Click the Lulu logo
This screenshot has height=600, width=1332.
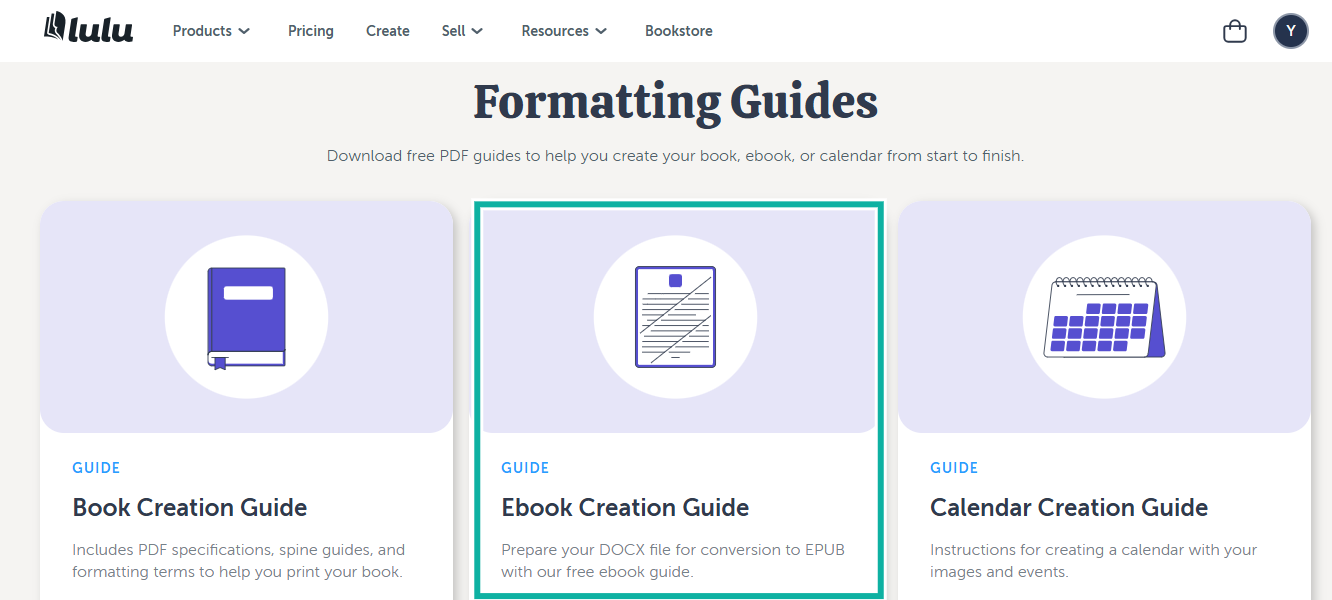(88, 29)
